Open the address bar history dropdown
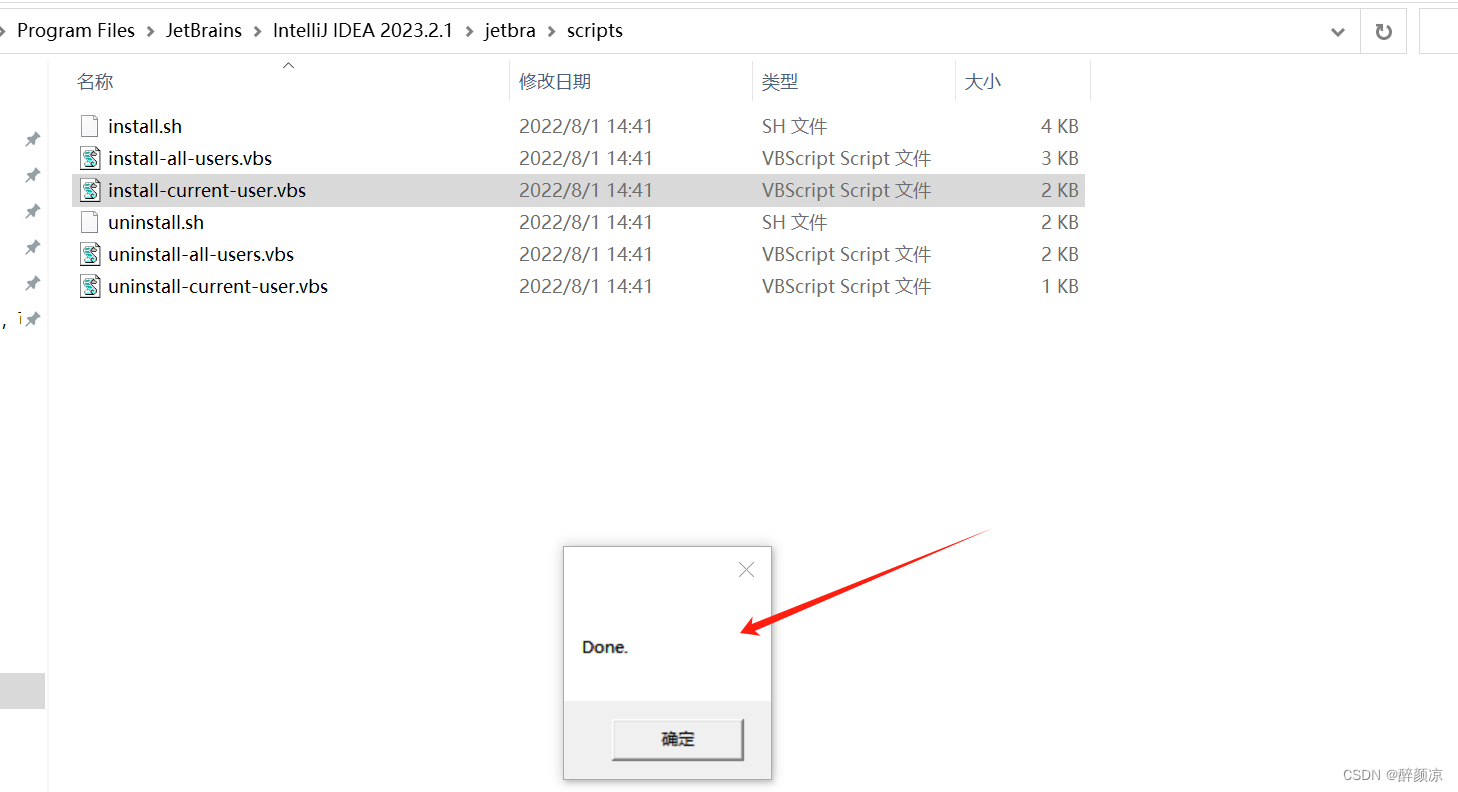The image size is (1458, 792). point(1338,32)
